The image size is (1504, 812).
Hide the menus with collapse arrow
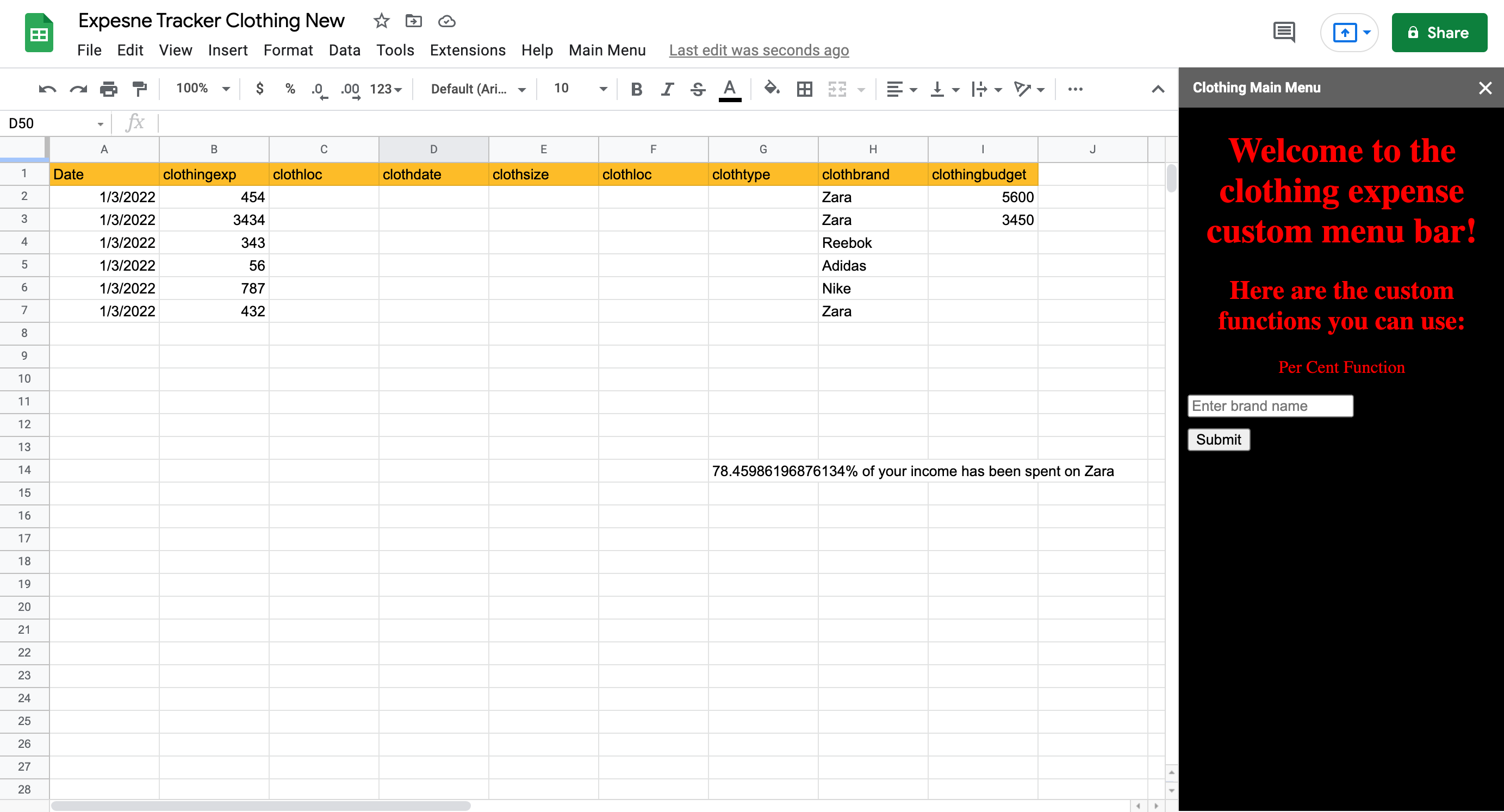point(1158,89)
